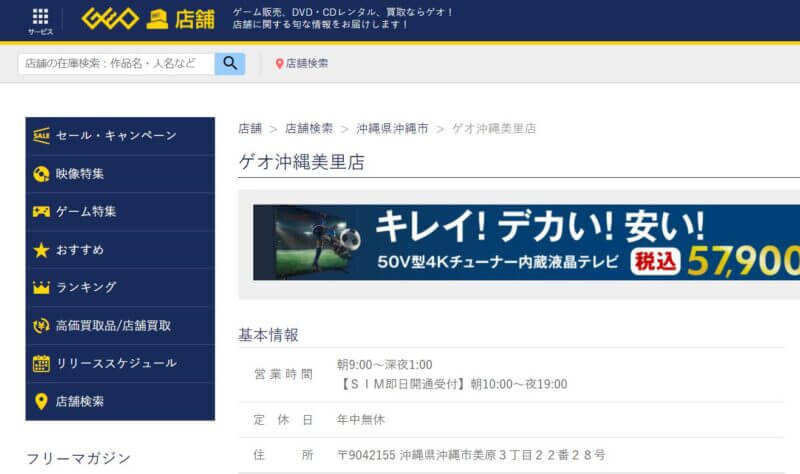Select おすすめ in the sidebar

120,250
